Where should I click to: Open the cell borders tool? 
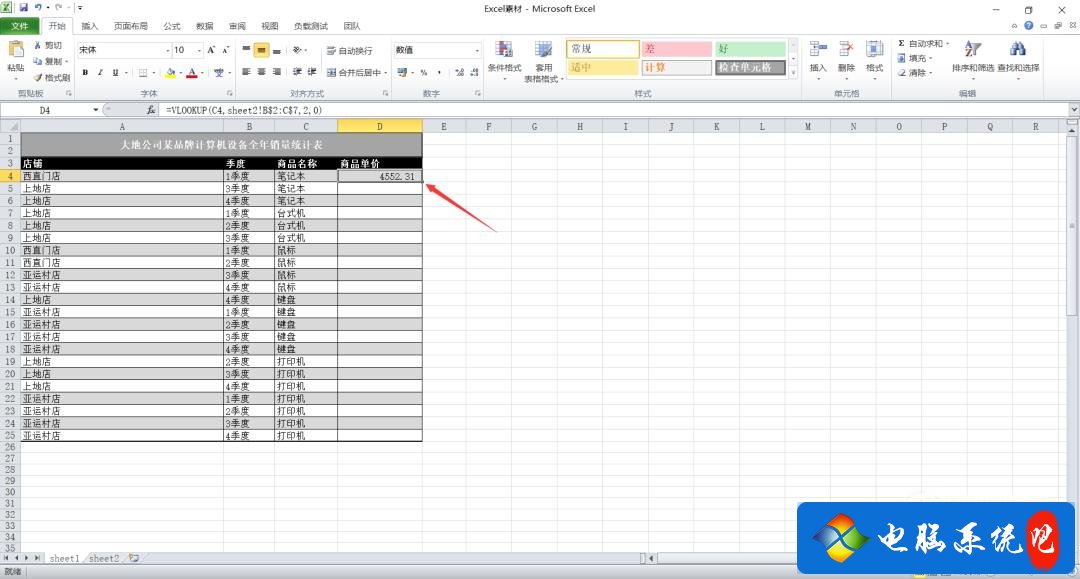[x=143, y=72]
